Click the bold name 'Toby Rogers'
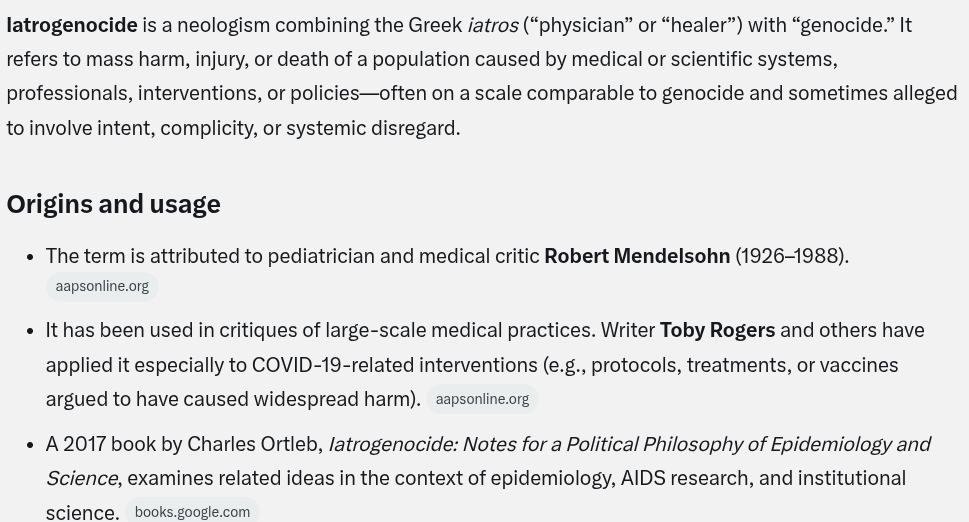 pyautogui.click(x=717, y=330)
